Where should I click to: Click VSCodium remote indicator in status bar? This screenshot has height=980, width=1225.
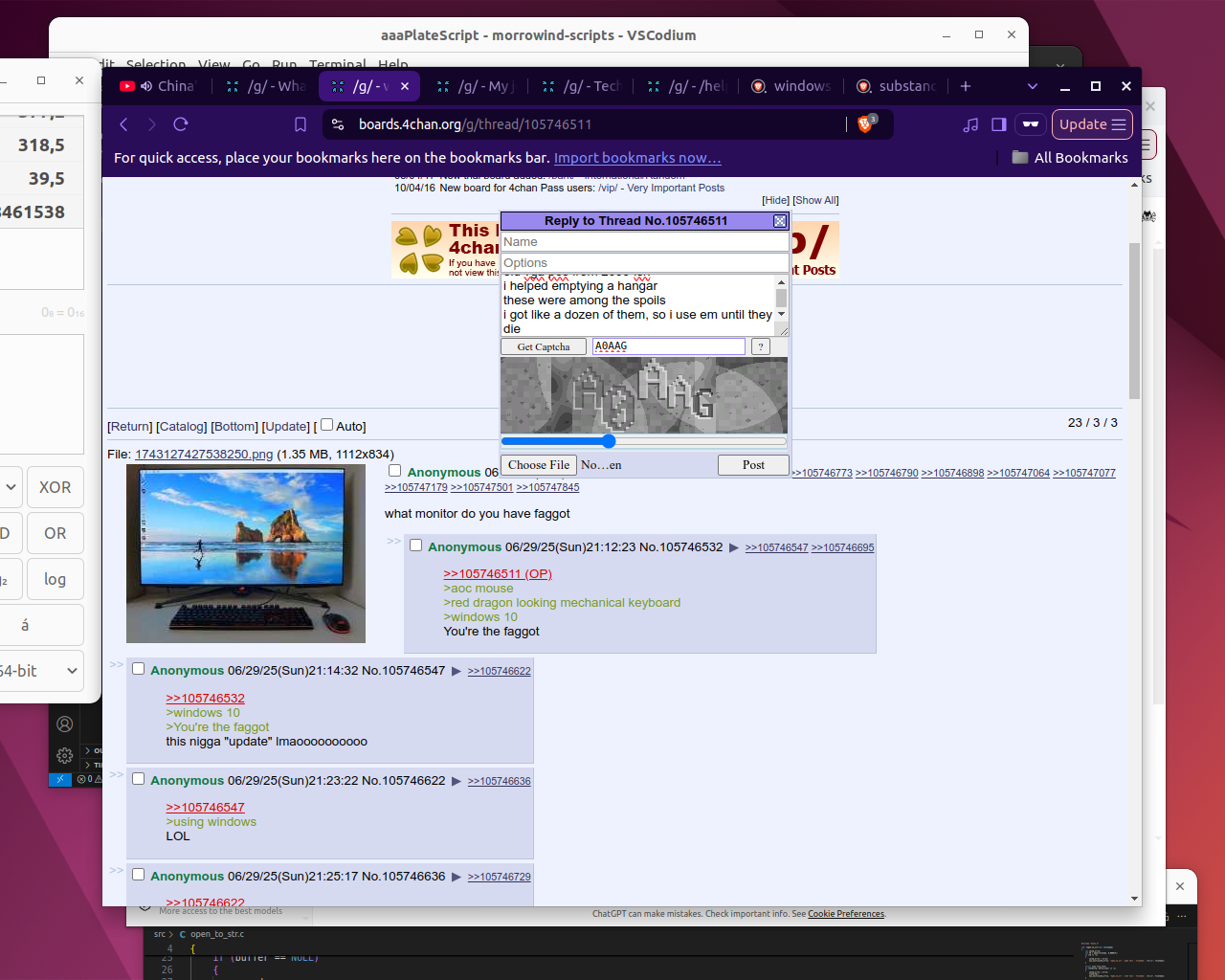[59, 779]
